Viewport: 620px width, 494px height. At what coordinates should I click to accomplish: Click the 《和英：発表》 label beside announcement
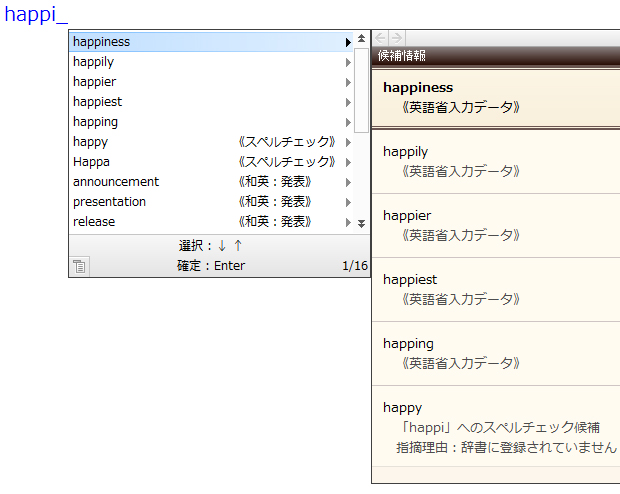(275, 182)
